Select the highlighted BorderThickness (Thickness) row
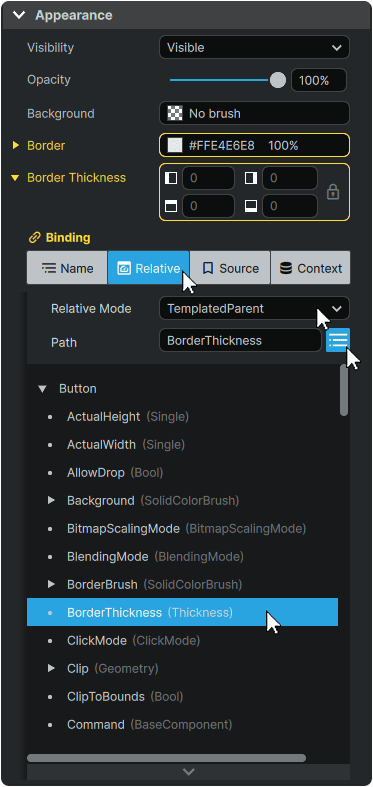Screen dimensions: 373x787 pos(182,612)
